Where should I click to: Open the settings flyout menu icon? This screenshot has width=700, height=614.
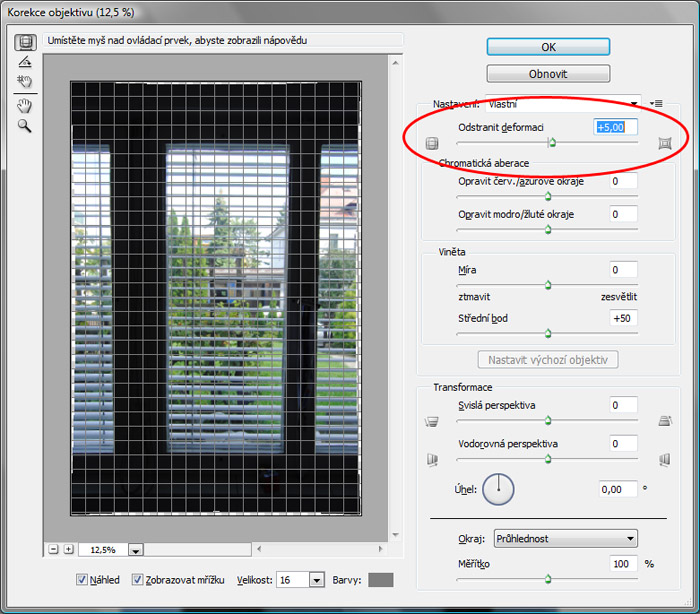pyautogui.click(x=656, y=103)
